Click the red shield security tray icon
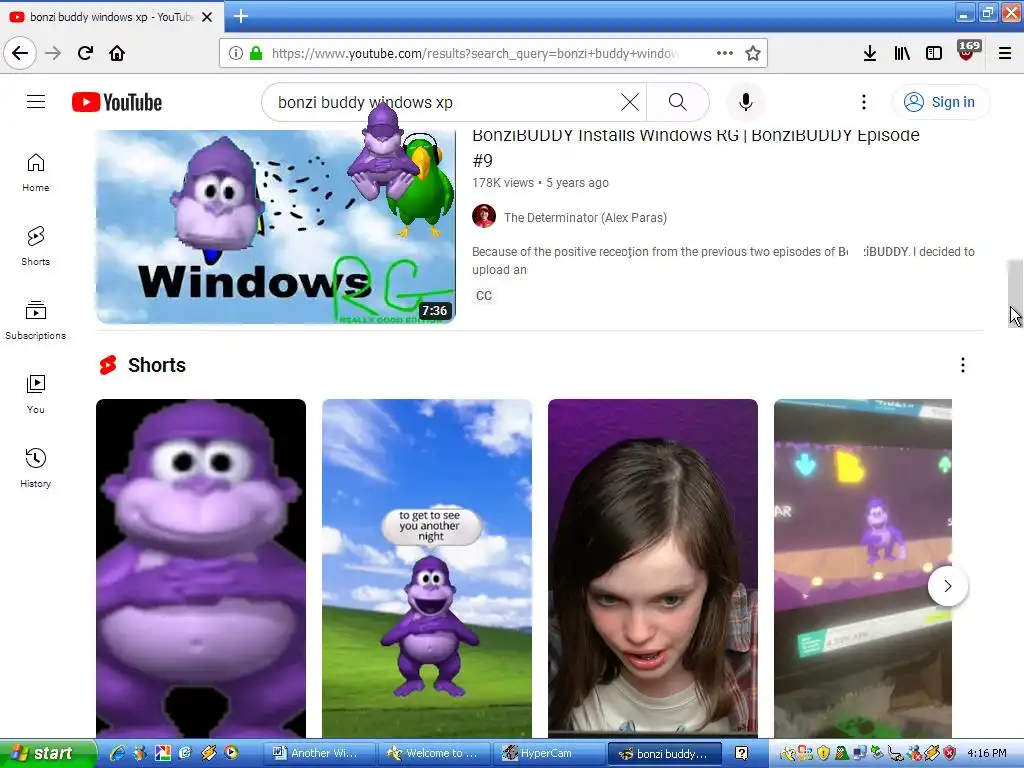Image resolution: width=1024 pixels, height=768 pixels. click(x=950, y=754)
